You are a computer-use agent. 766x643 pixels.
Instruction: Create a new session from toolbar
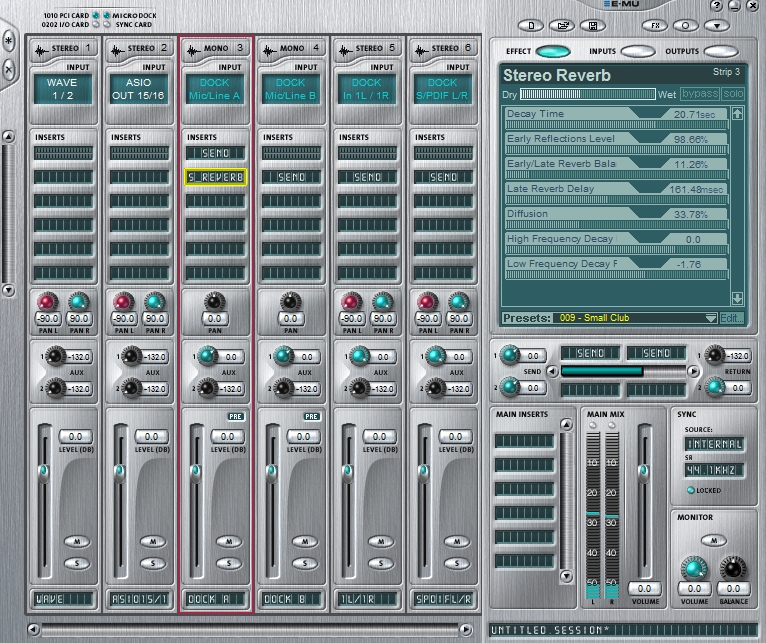pos(531,25)
